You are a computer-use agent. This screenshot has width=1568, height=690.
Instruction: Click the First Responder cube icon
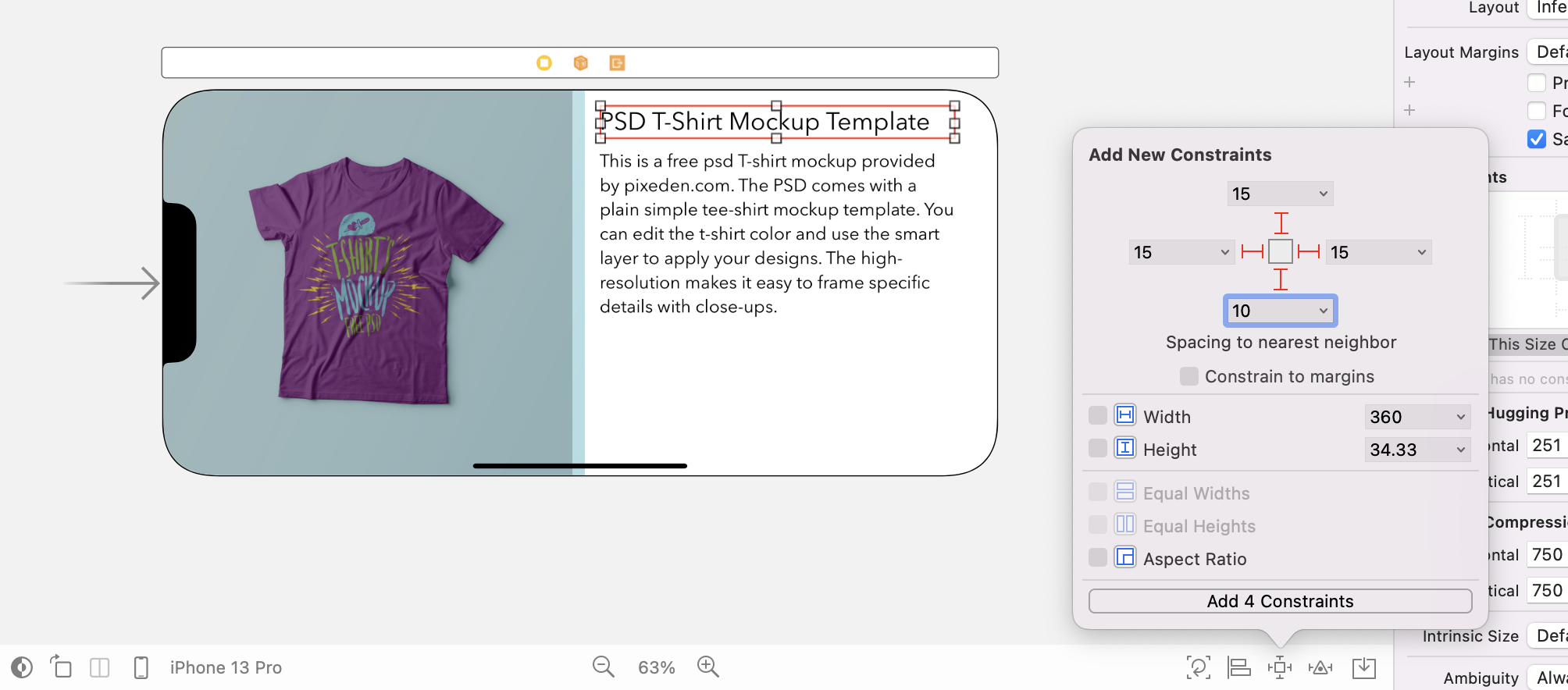pos(580,63)
